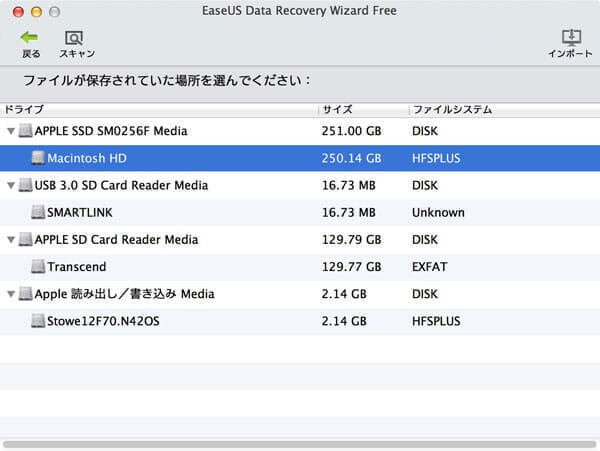Select the Transcend volume name
Screen dimensions: 600x451
(x=77, y=267)
